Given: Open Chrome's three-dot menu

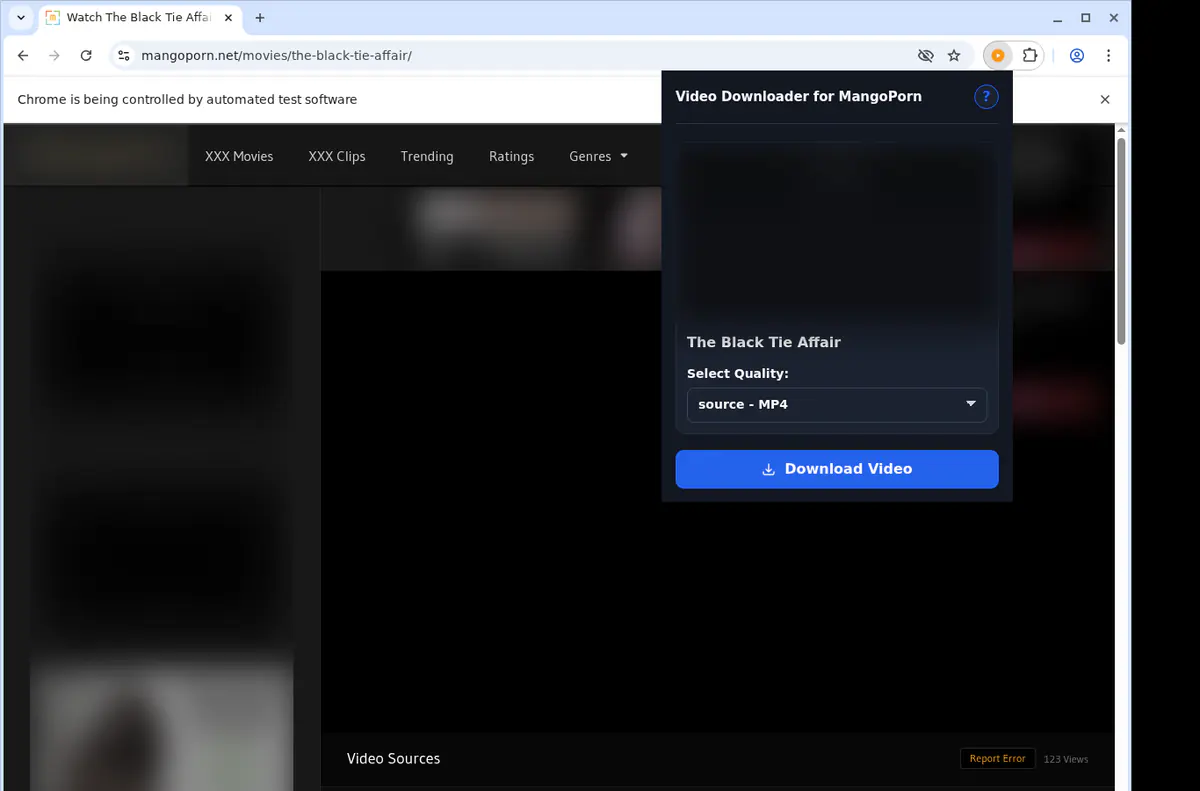Looking at the screenshot, I should 1109,56.
